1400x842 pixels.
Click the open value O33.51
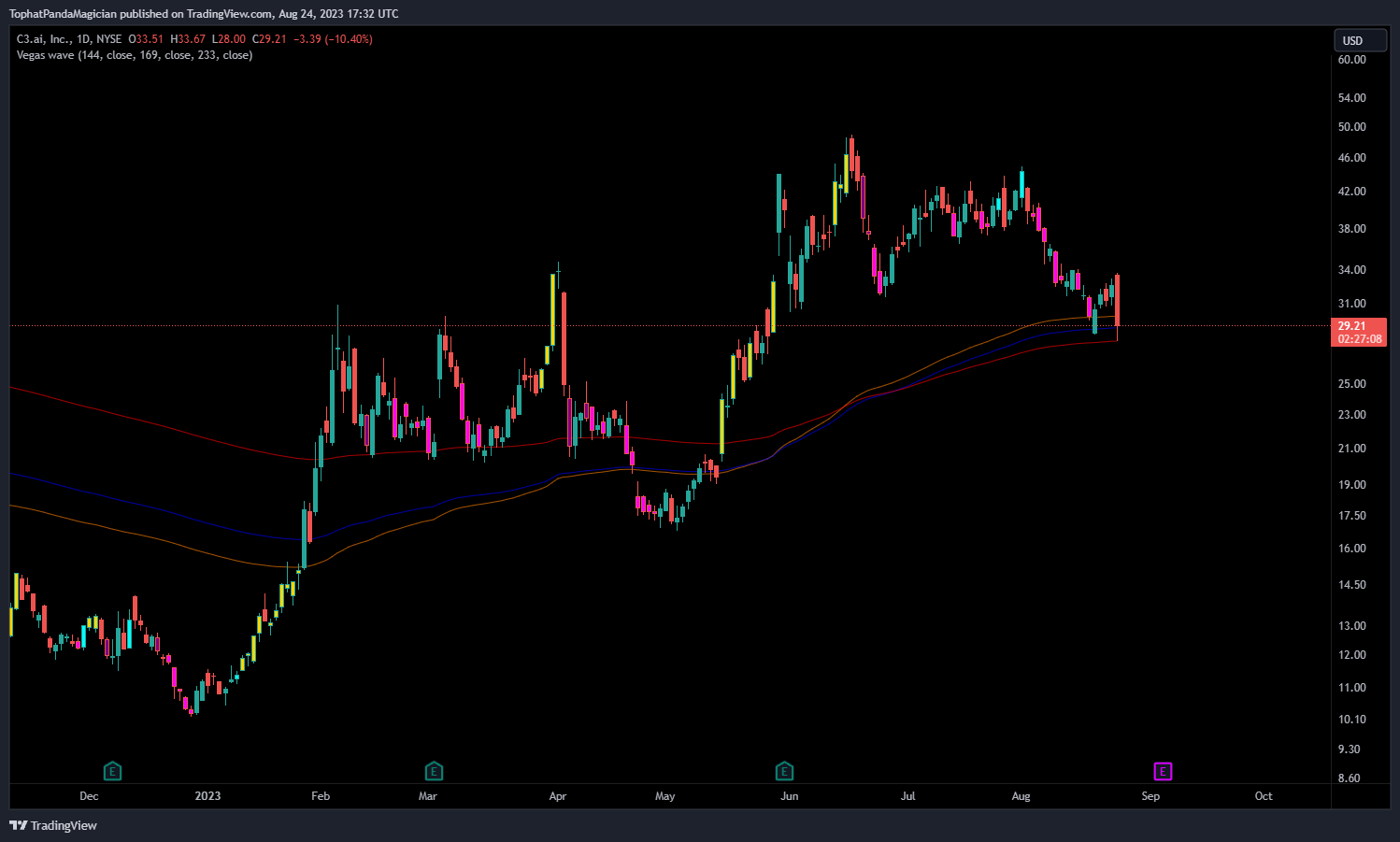146,39
